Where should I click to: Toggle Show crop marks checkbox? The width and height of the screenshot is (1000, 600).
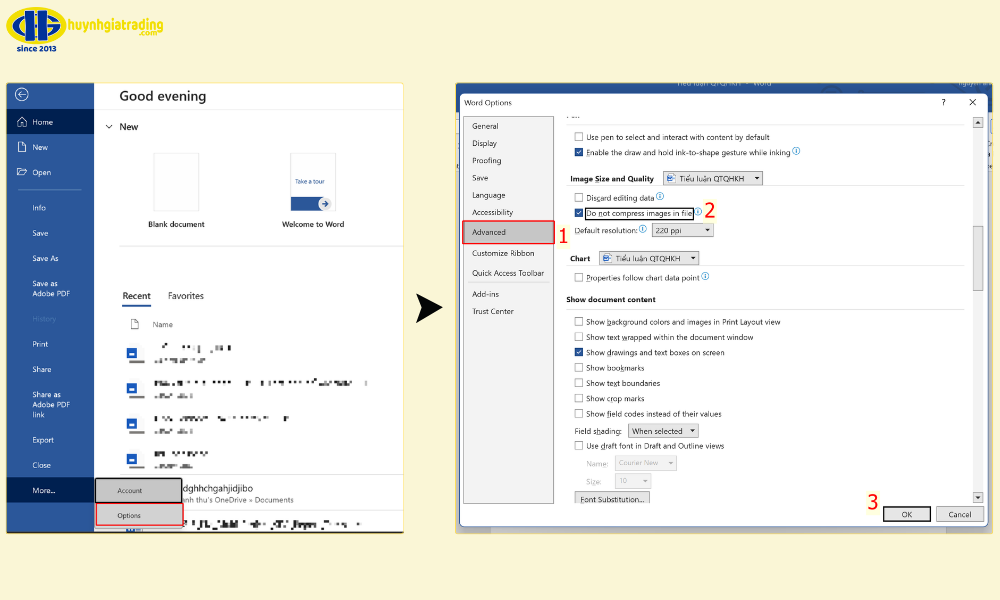coord(578,398)
